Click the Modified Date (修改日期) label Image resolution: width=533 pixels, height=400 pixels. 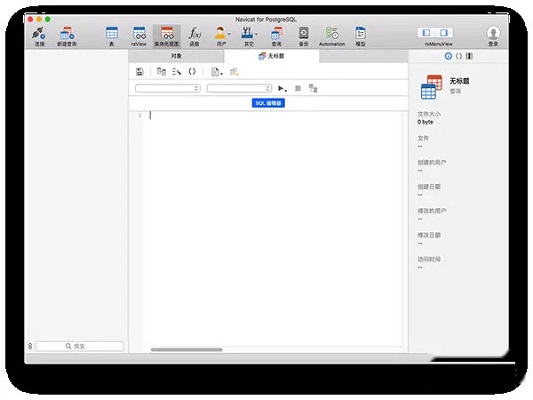click(x=429, y=235)
